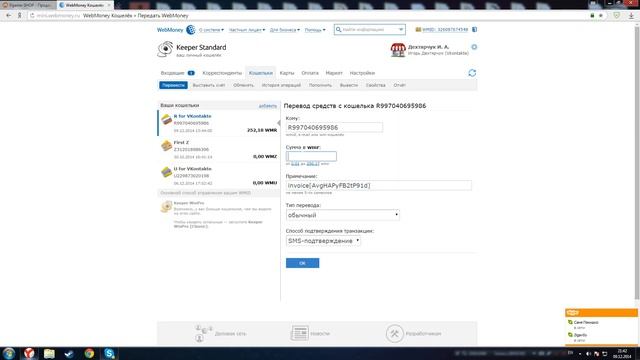Open the 'Выставить счёт' sub-tab

[x=209, y=85]
